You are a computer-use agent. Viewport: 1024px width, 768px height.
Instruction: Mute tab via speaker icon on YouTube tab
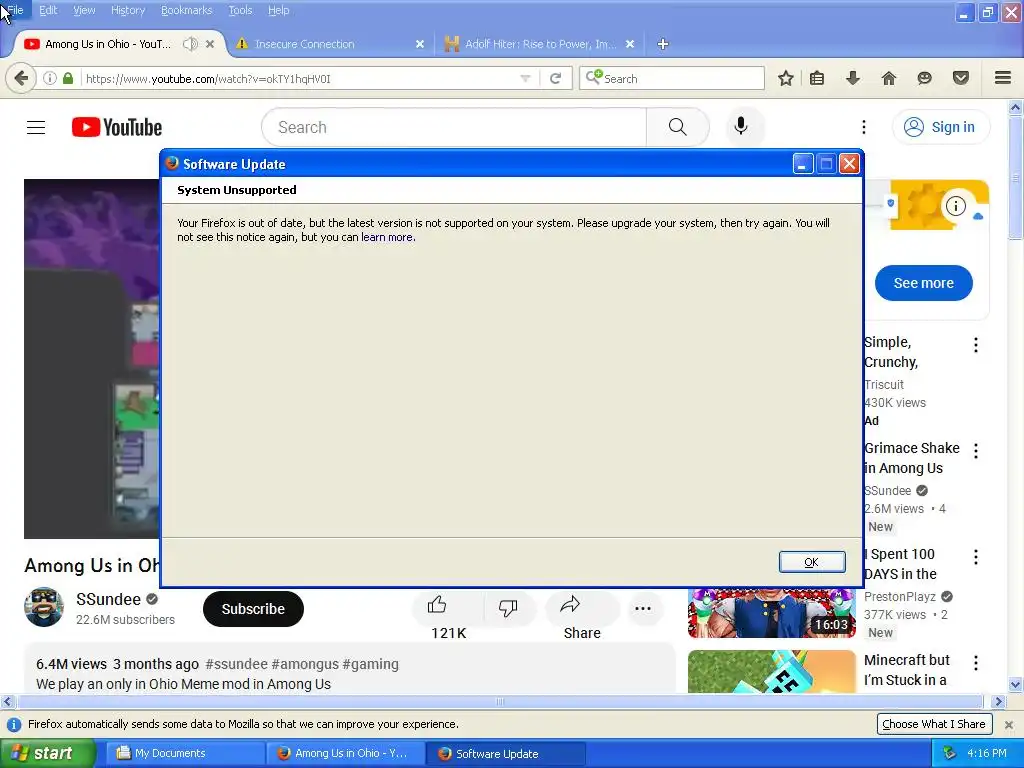click(x=190, y=44)
